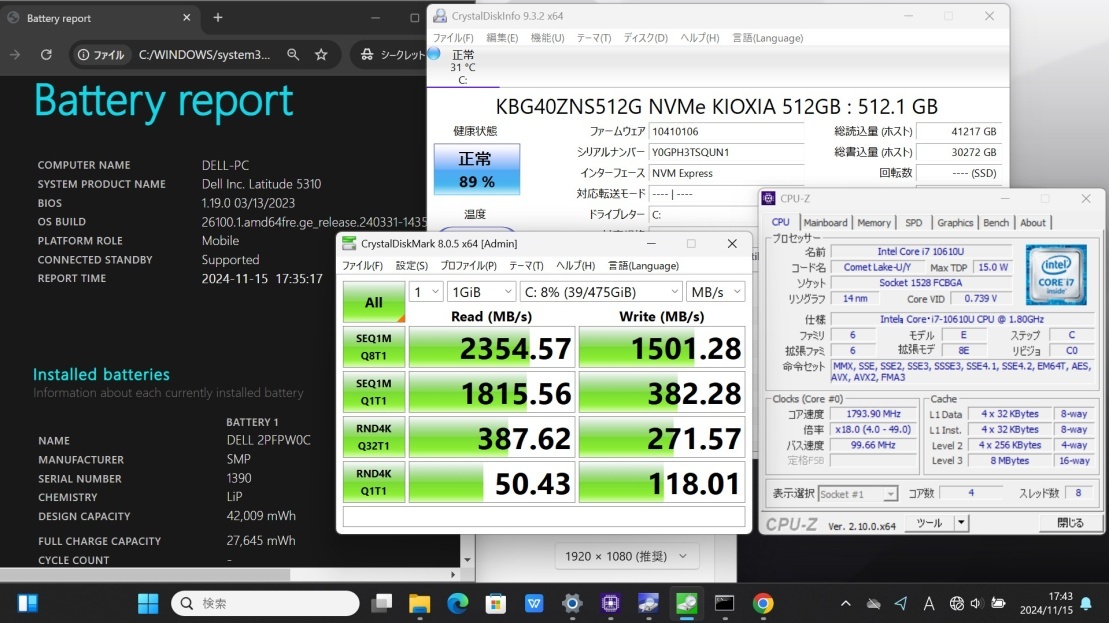Click the CrystalDiskInfo title bar app icon
Viewport: 1109px width, 623px height.
tap(440, 16)
